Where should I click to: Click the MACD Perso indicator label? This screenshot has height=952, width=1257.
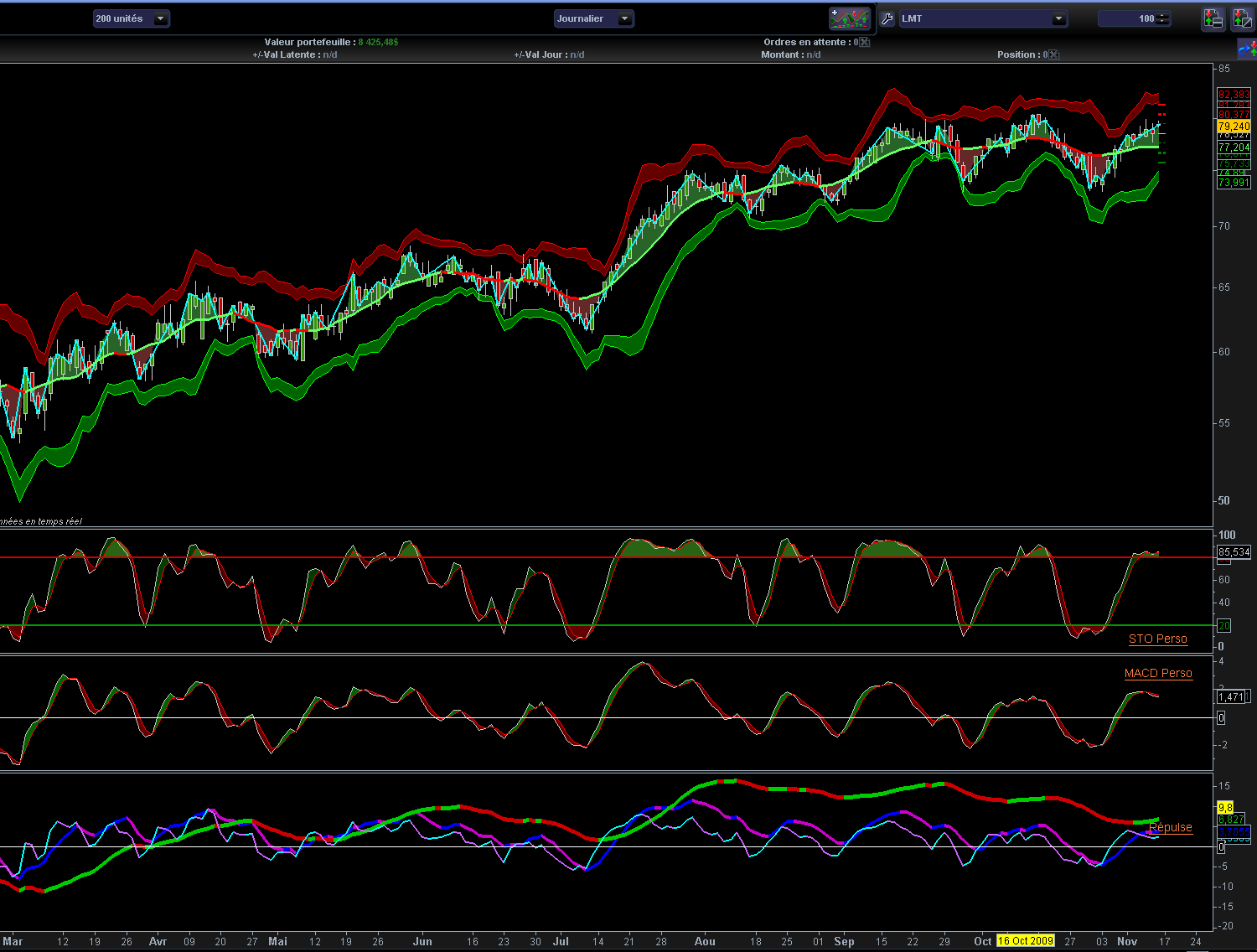coord(1158,673)
